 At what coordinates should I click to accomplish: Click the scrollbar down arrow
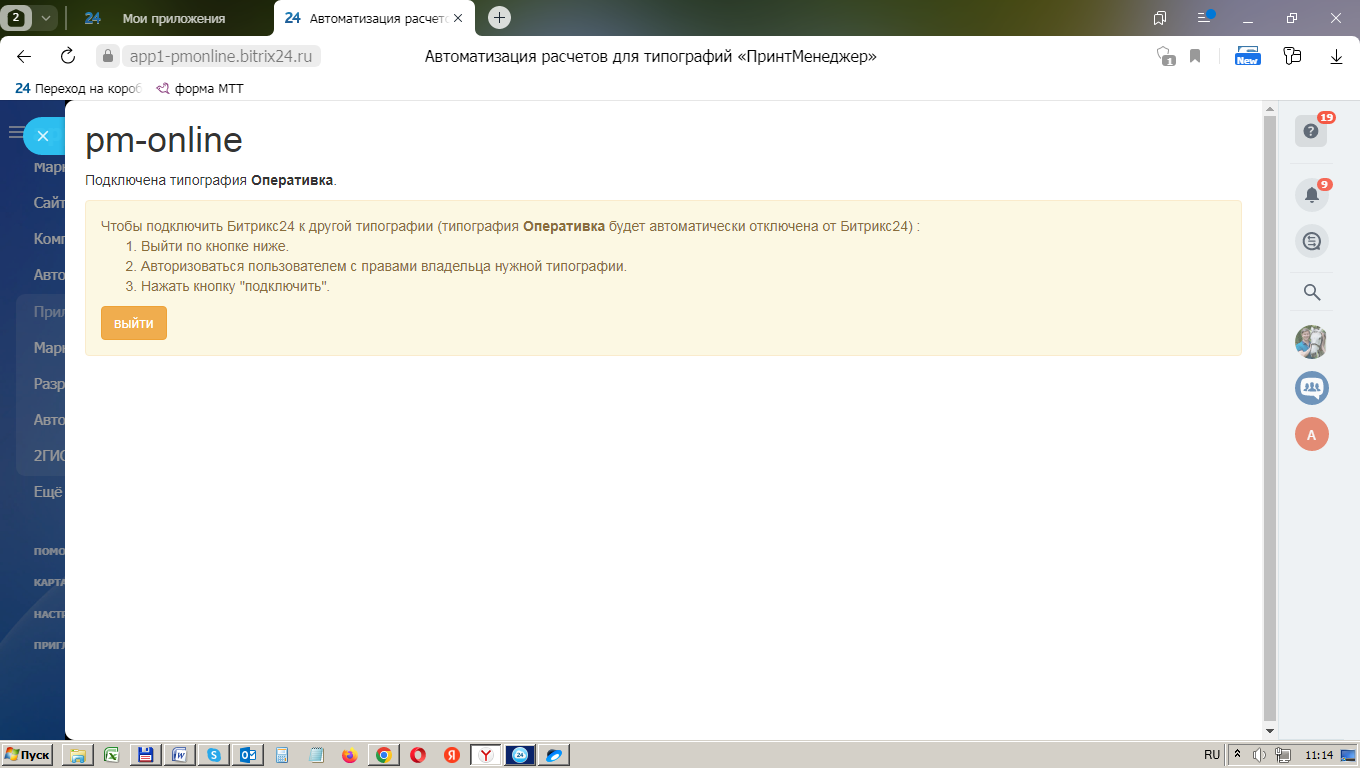[x=1270, y=732]
